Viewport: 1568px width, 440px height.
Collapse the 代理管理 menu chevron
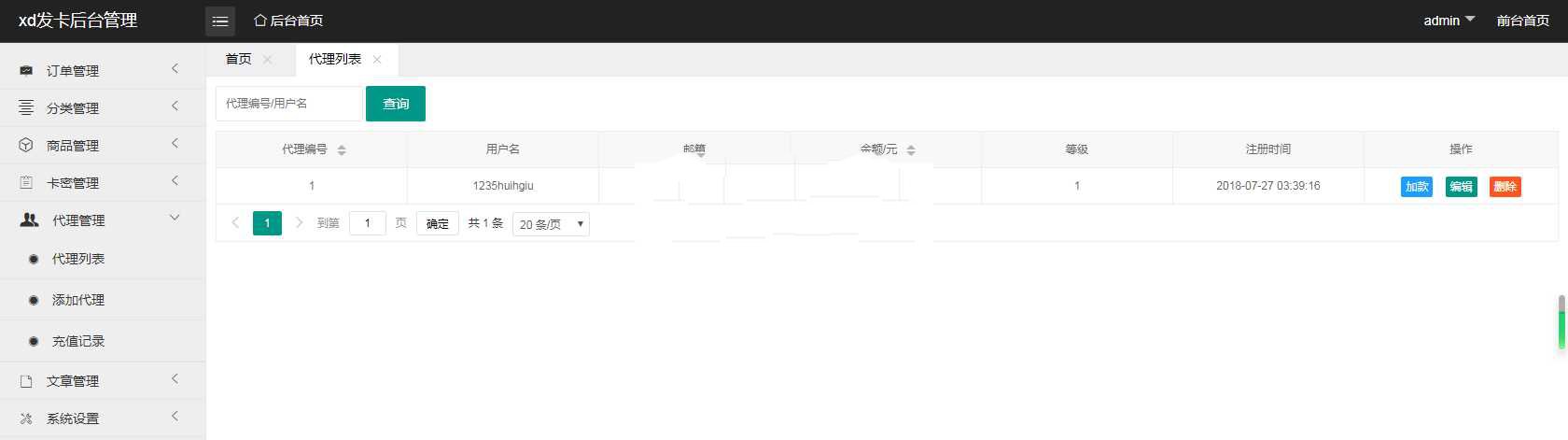tap(175, 219)
